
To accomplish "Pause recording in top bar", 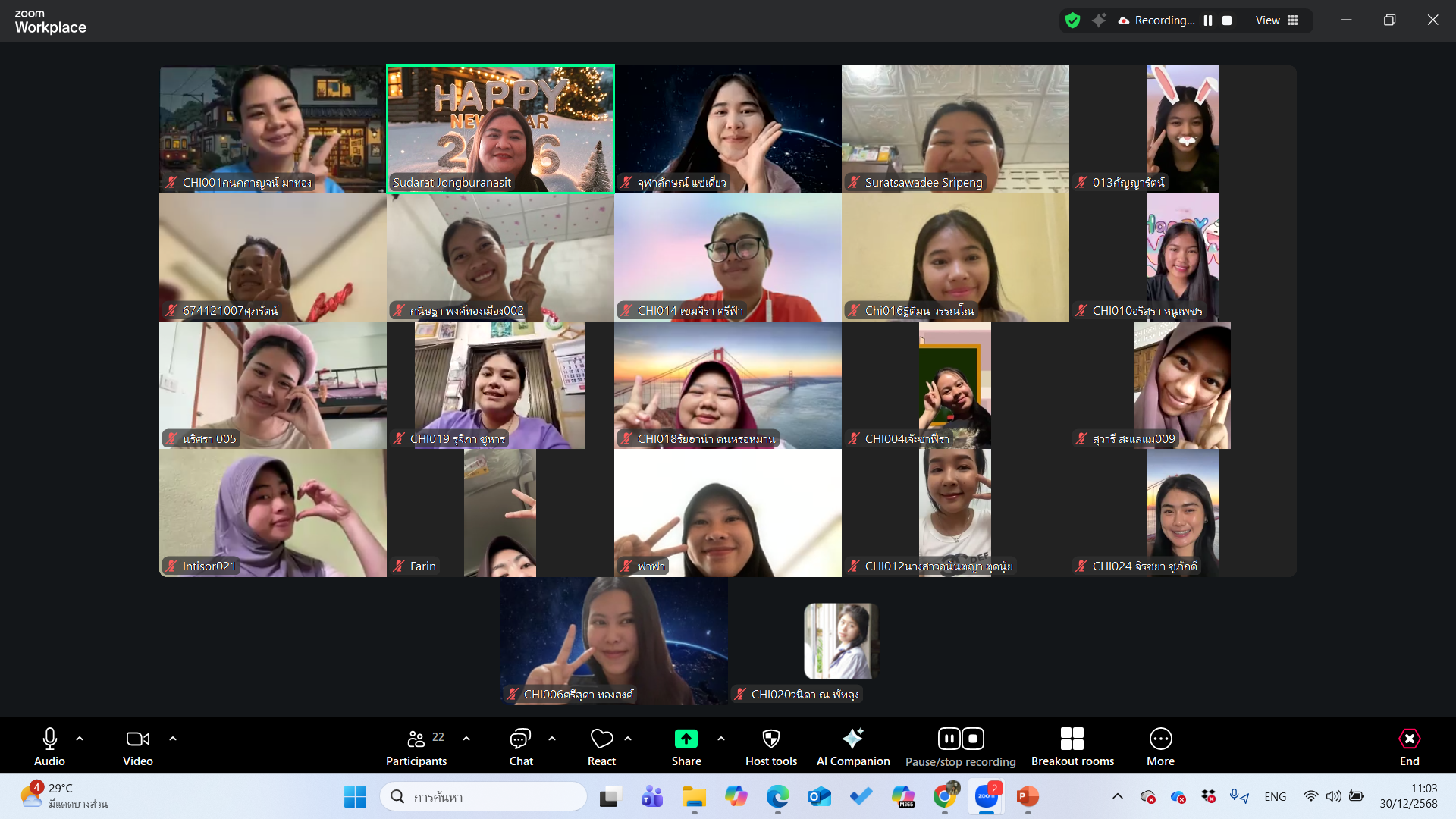I will tap(1208, 20).
